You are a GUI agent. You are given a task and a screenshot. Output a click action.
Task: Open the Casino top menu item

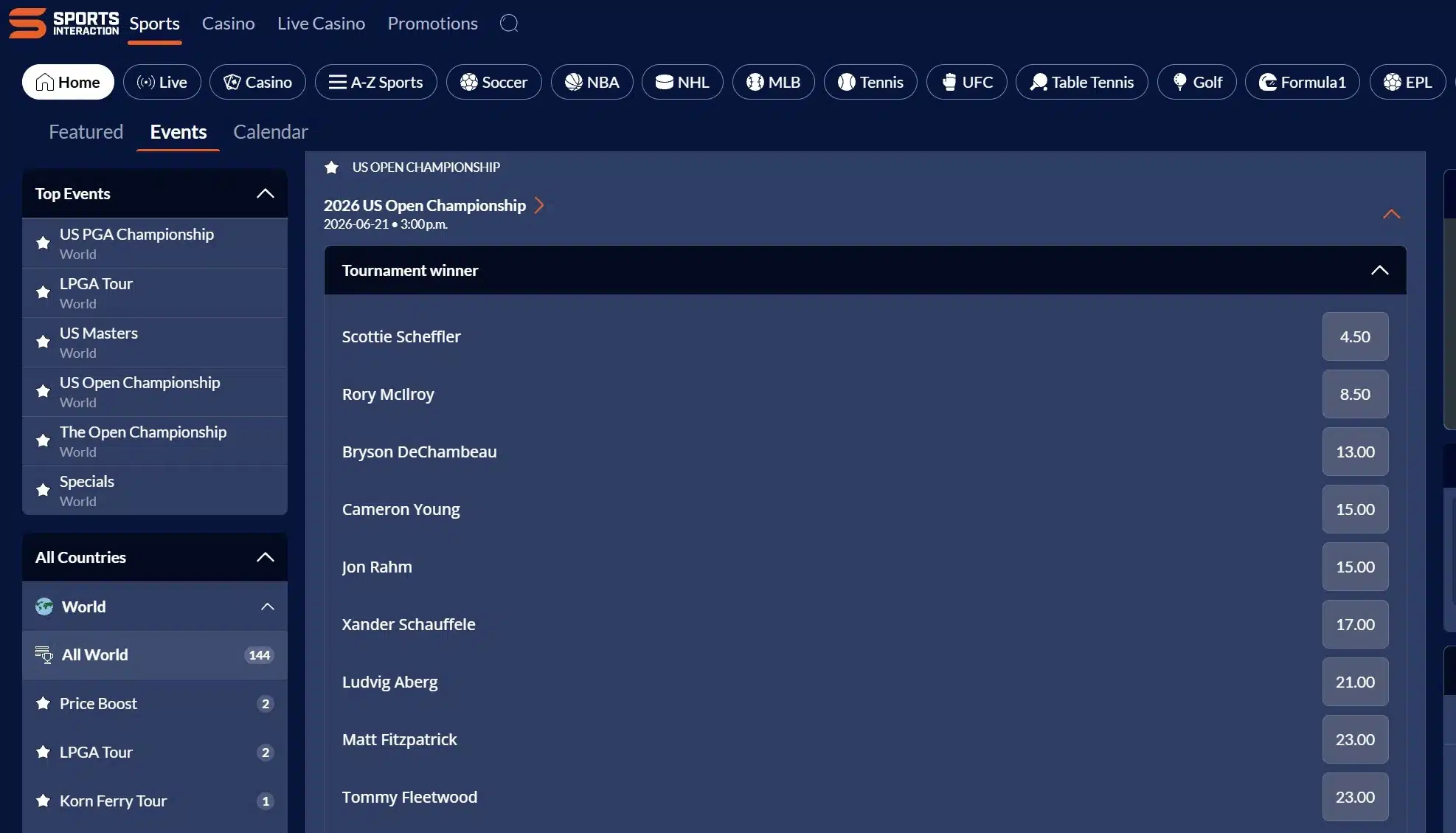228,24
